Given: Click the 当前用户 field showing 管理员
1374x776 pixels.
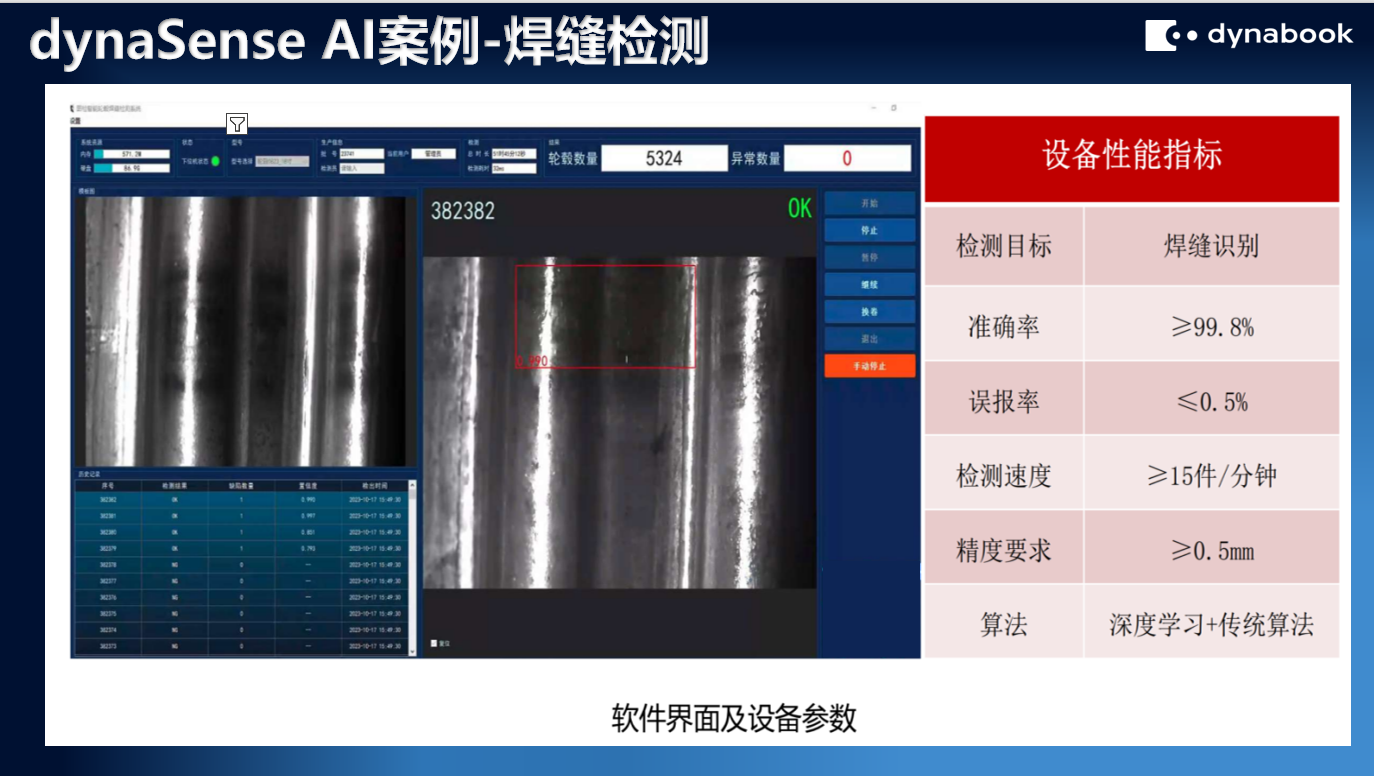Looking at the screenshot, I should pos(434,154).
